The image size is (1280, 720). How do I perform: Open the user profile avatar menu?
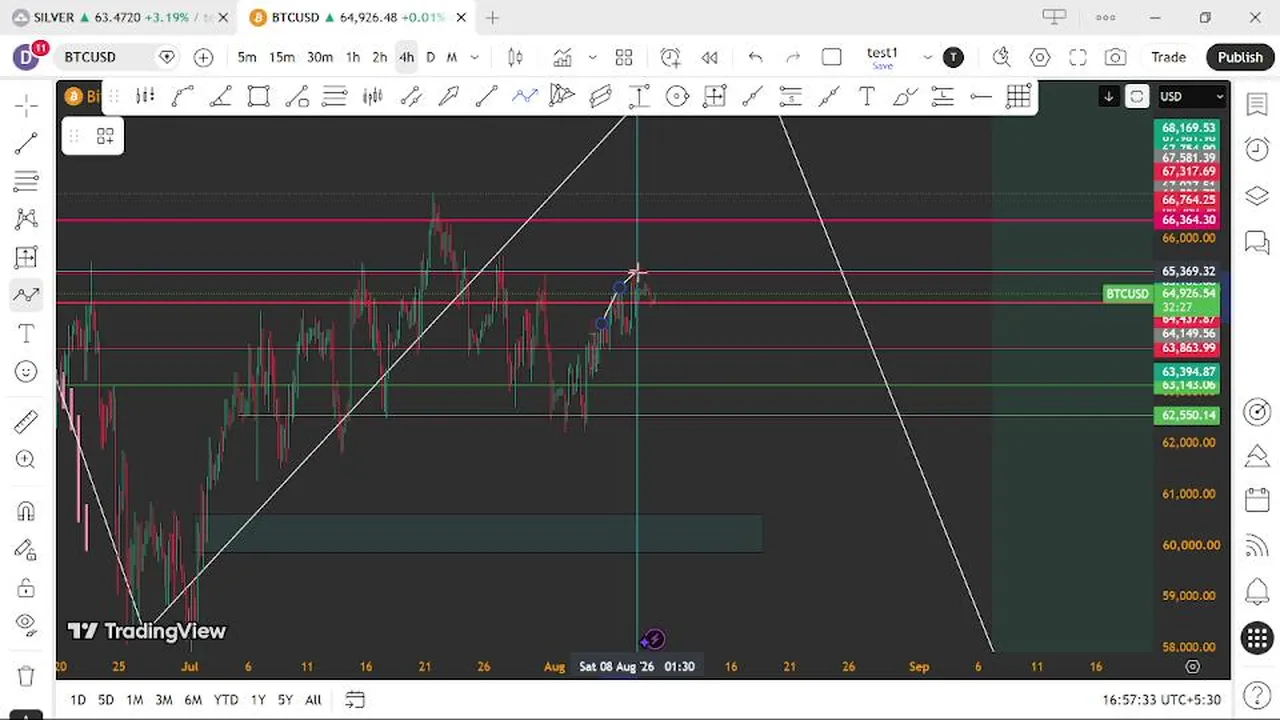26,57
